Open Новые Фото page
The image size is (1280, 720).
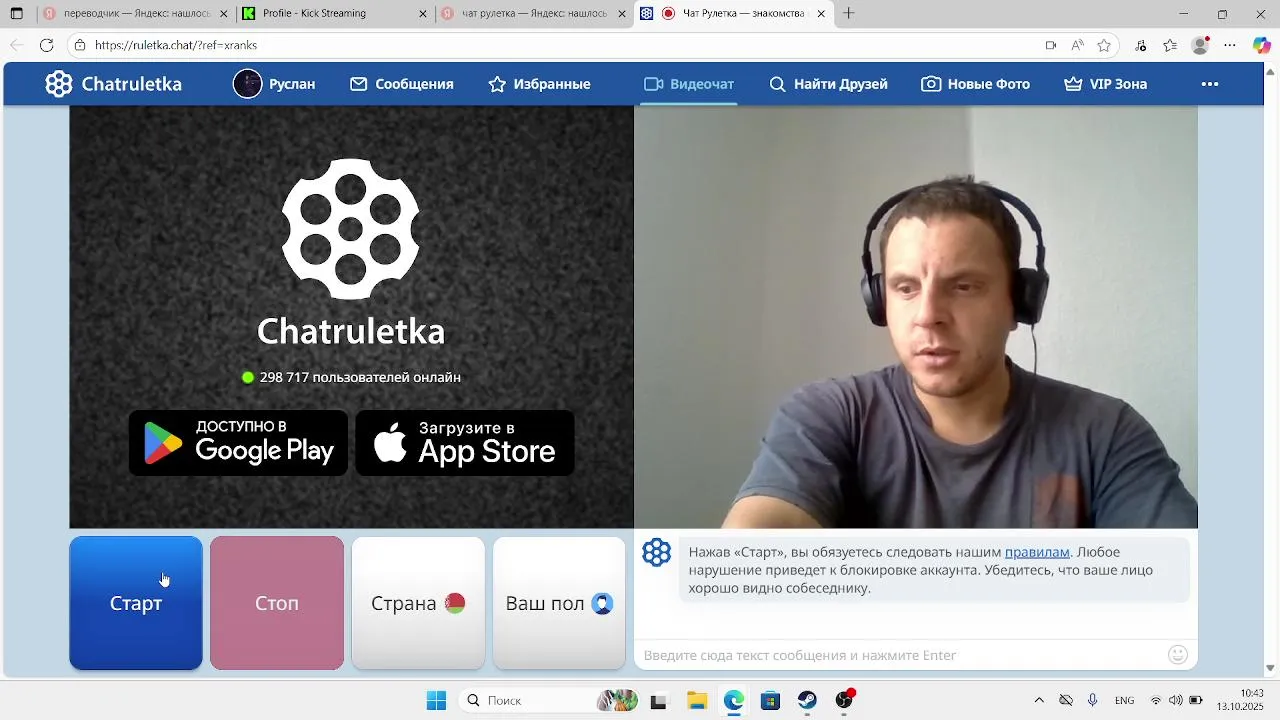click(976, 84)
